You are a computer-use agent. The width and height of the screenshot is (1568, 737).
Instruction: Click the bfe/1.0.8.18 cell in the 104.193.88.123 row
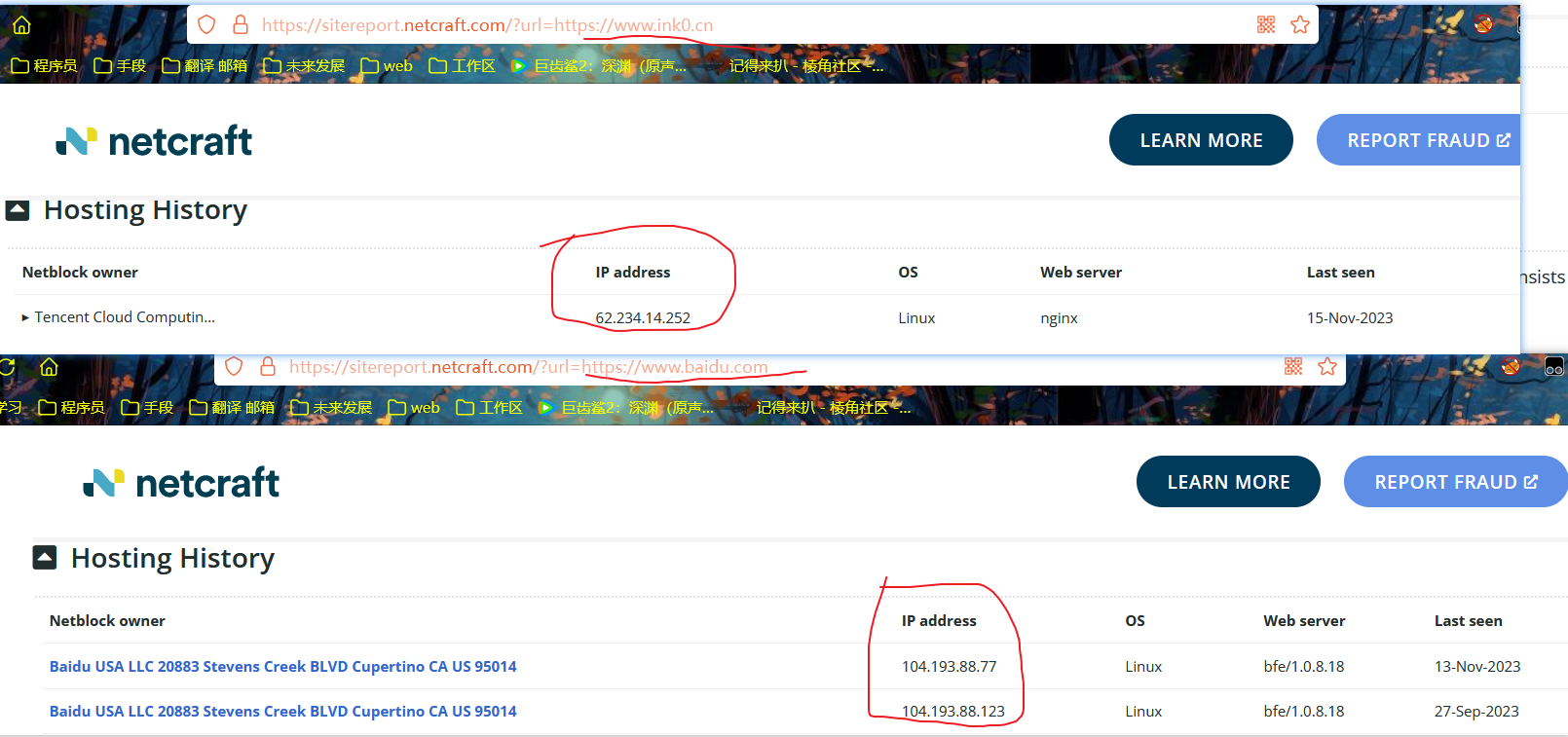tap(1304, 712)
